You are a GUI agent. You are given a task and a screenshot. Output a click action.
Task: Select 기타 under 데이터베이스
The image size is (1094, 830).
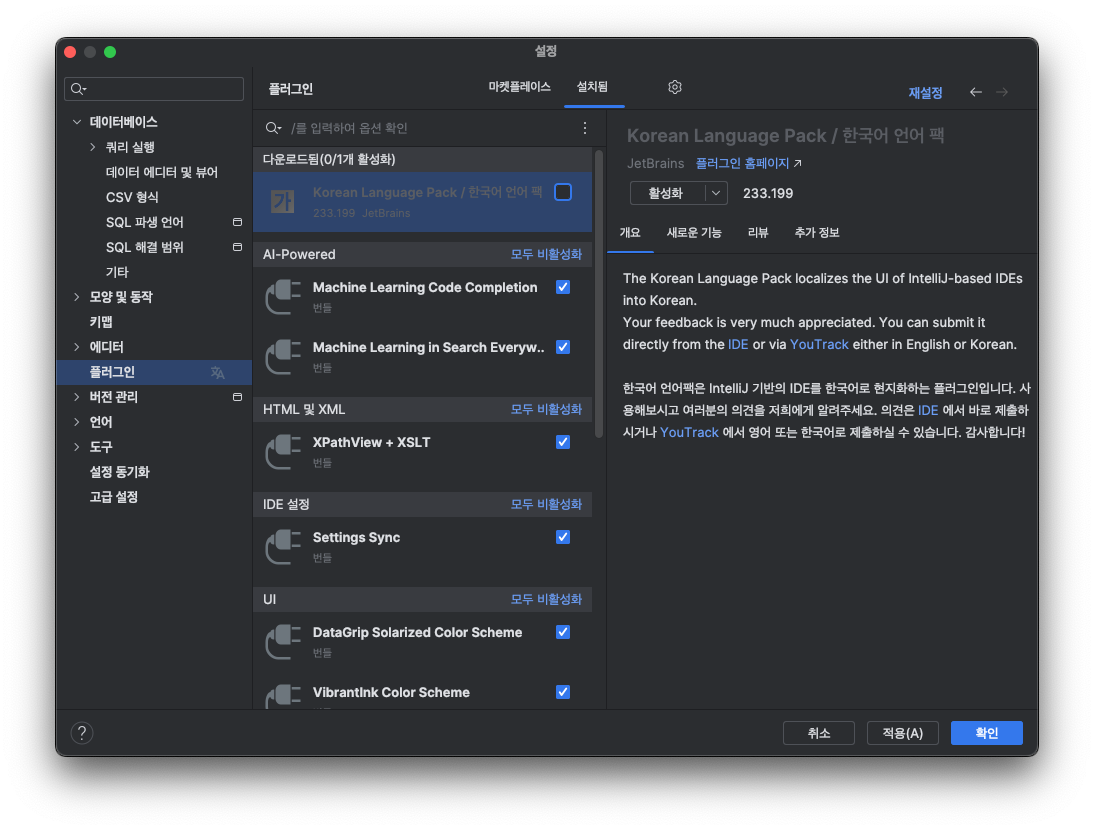(117, 272)
